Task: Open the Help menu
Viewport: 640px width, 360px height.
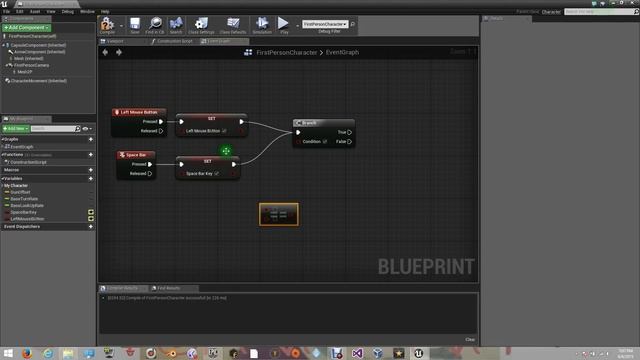Action: [105, 11]
